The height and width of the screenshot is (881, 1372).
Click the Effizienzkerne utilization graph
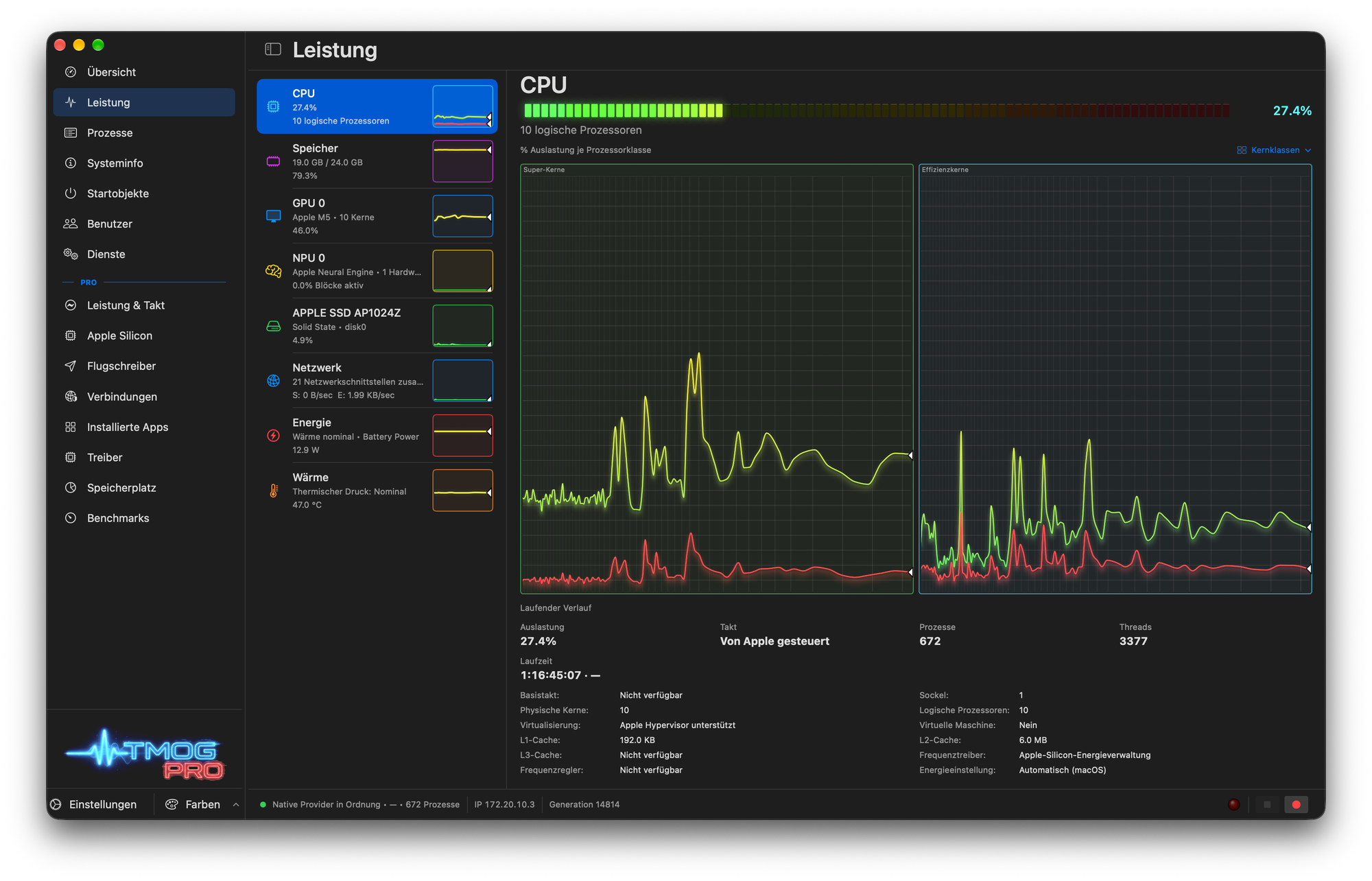[1115, 379]
